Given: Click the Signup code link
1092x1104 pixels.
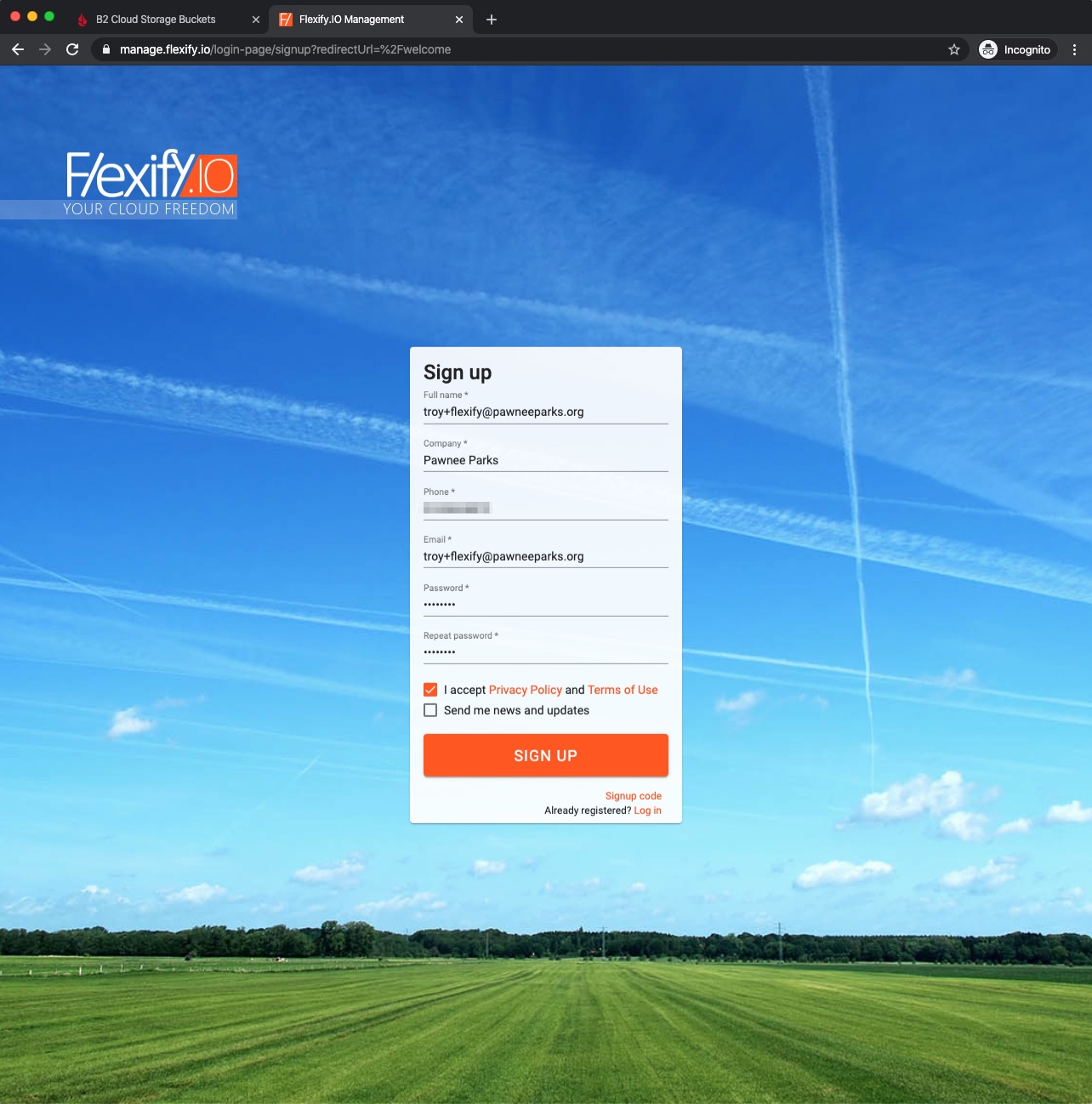Looking at the screenshot, I should pyautogui.click(x=634, y=796).
